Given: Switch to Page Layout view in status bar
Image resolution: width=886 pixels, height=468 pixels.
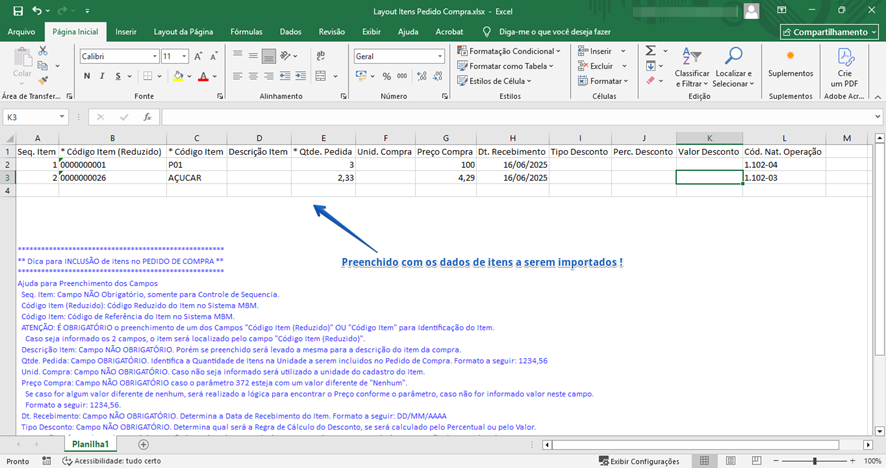Looking at the screenshot, I should tap(728, 461).
